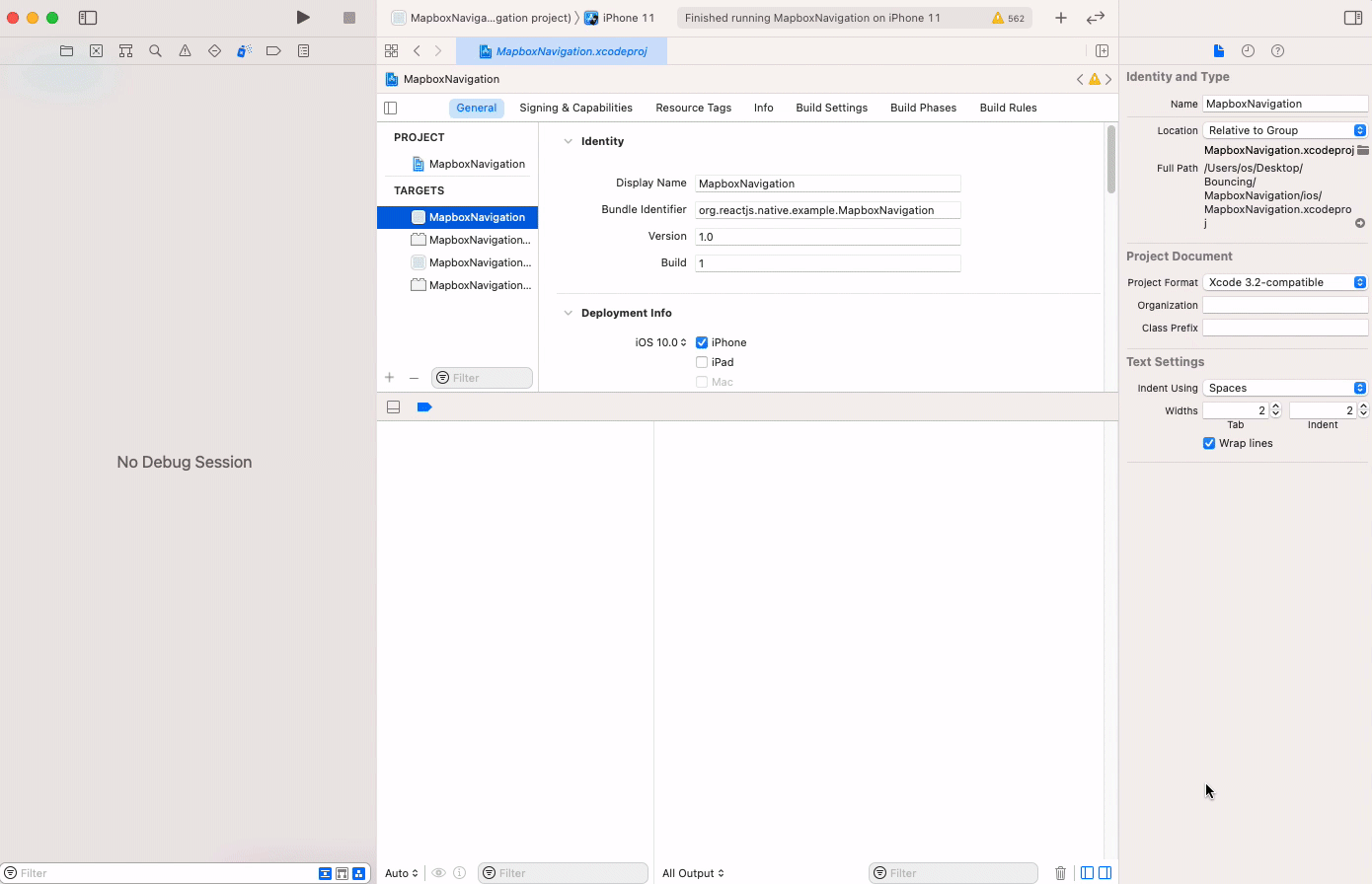The height and width of the screenshot is (884, 1372).
Task: Add an editor on the right
Action: click(1103, 50)
